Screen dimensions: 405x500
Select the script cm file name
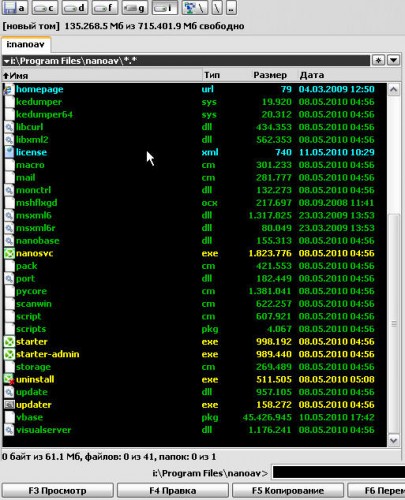pyautogui.click(x=29, y=316)
